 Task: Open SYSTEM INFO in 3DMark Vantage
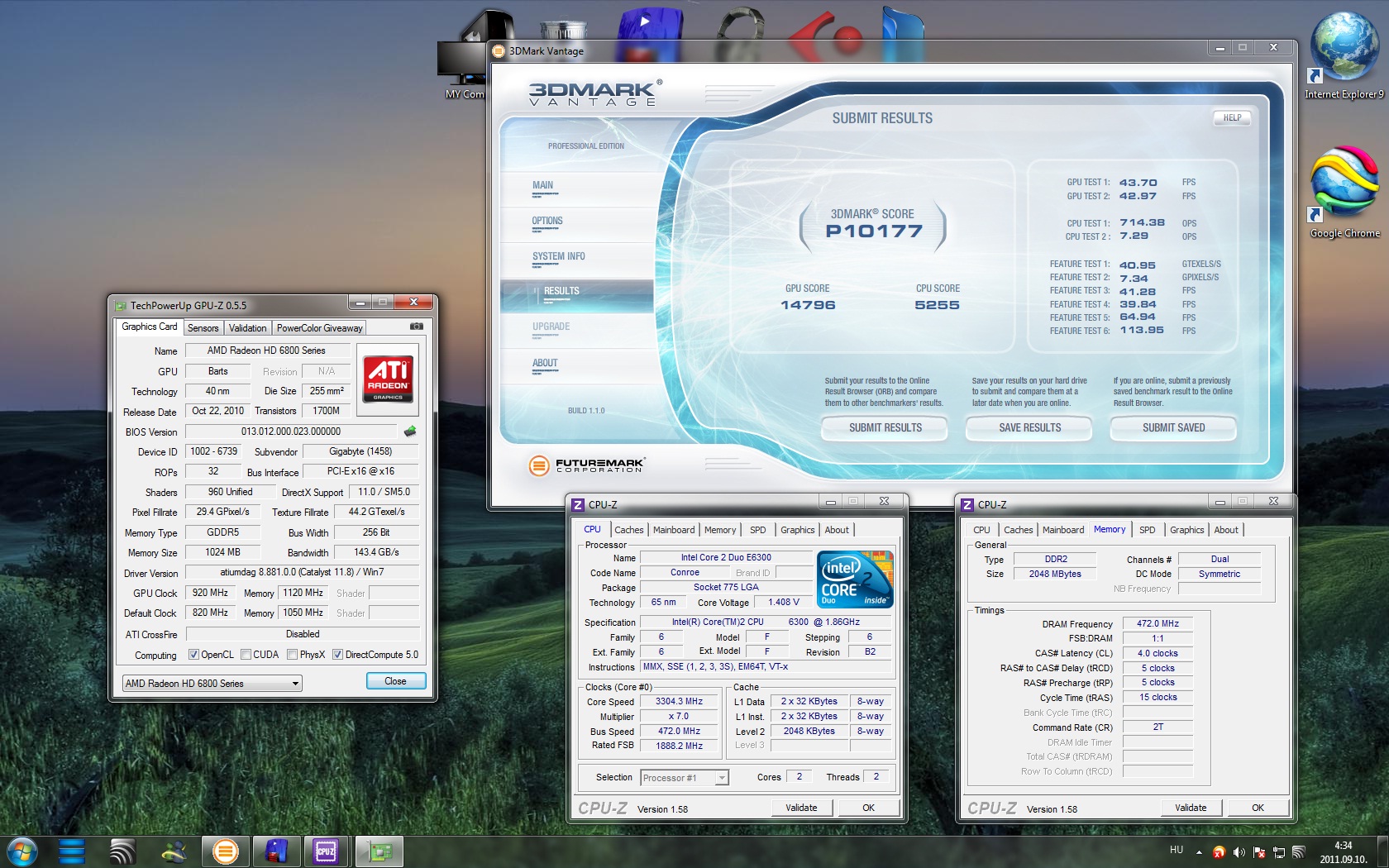[559, 257]
